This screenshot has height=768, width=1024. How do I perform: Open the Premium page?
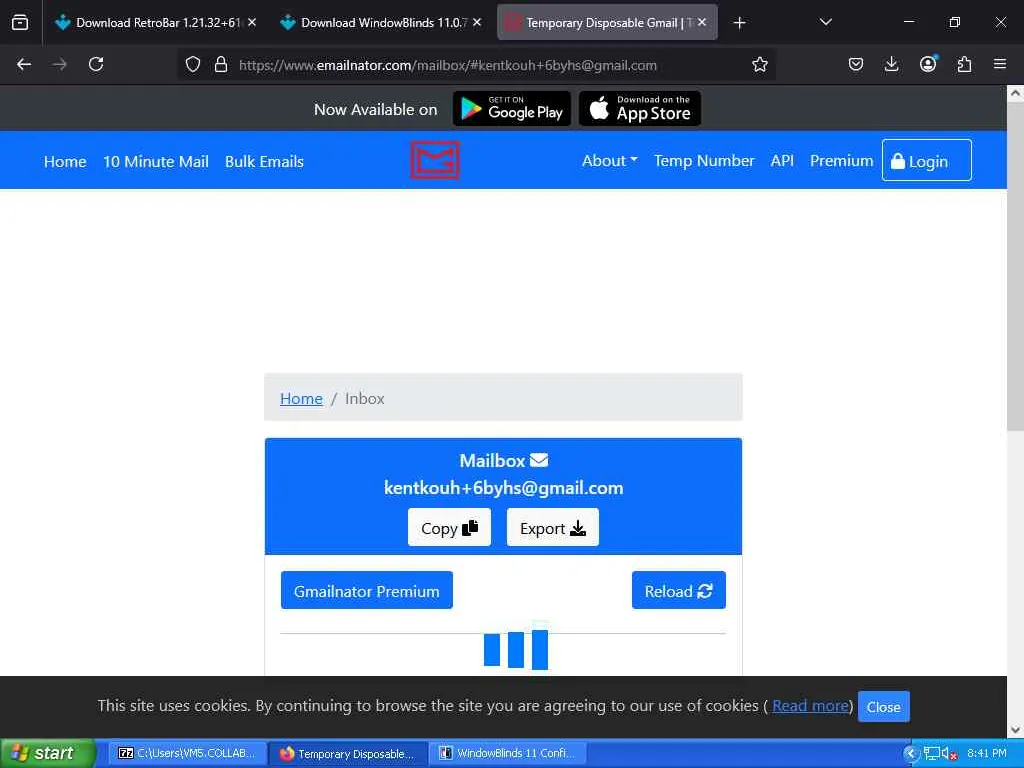(841, 161)
